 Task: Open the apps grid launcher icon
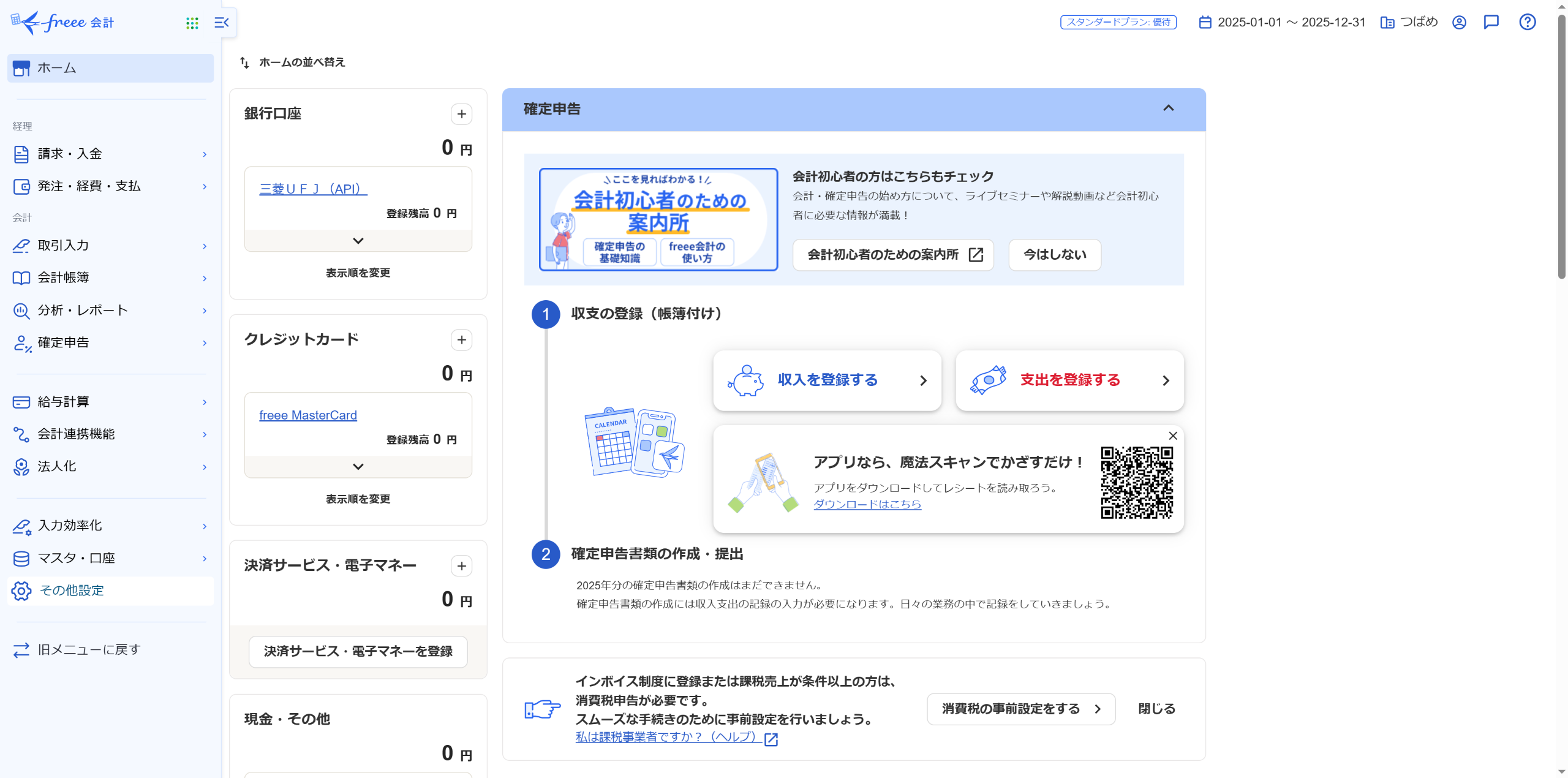coord(192,23)
